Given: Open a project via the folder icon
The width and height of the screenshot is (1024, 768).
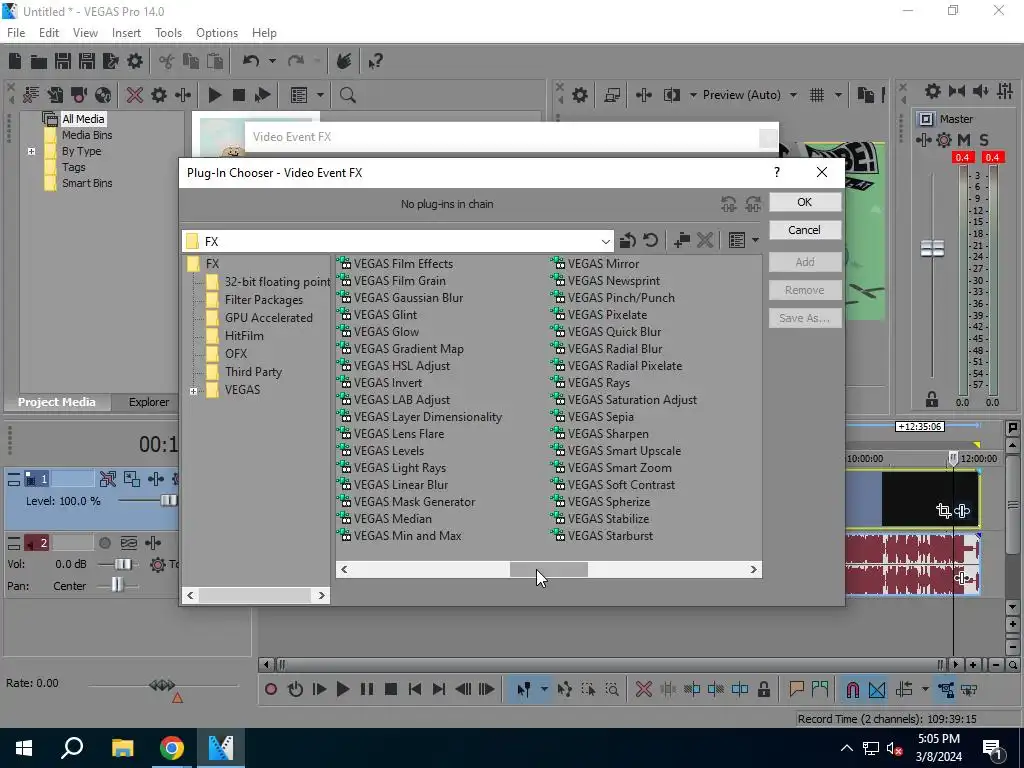Looking at the screenshot, I should tap(39, 61).
